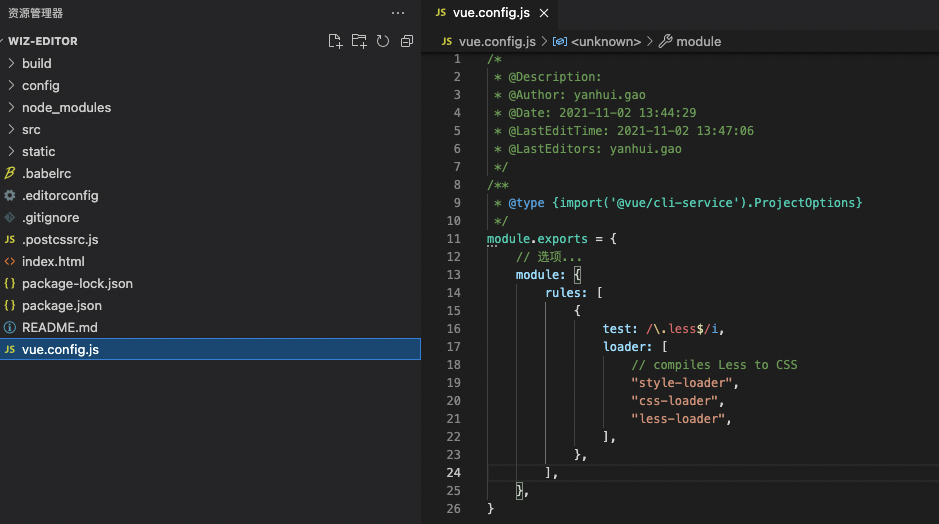This screenshot has width=939, height=524.
Task: Click the New Folder icon in explorer header
Action: 359,41
